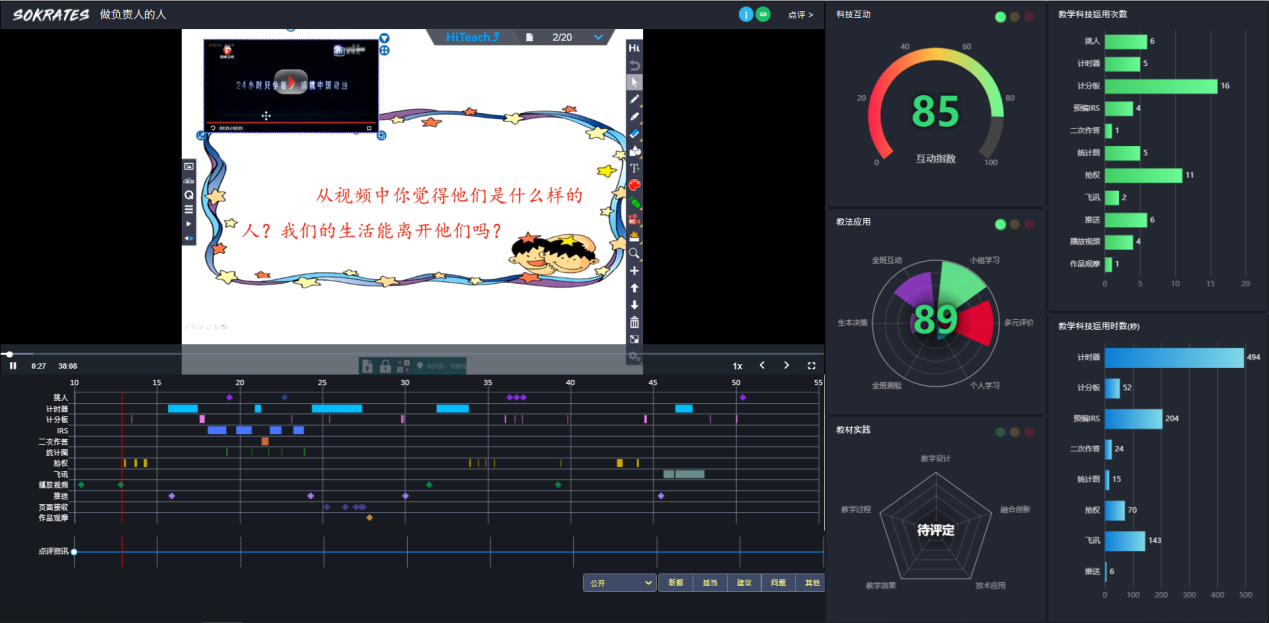Click the 其他 comment button
The width and height of the screenshot is (1269, 623).
click(x=811, y=582)
